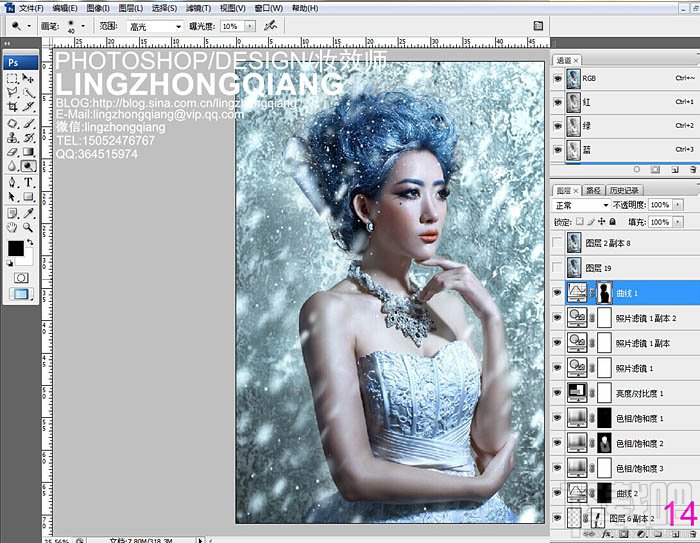Hide the 红 channel eye
This screenshot has width=700, height=543.
click(558, 102)
